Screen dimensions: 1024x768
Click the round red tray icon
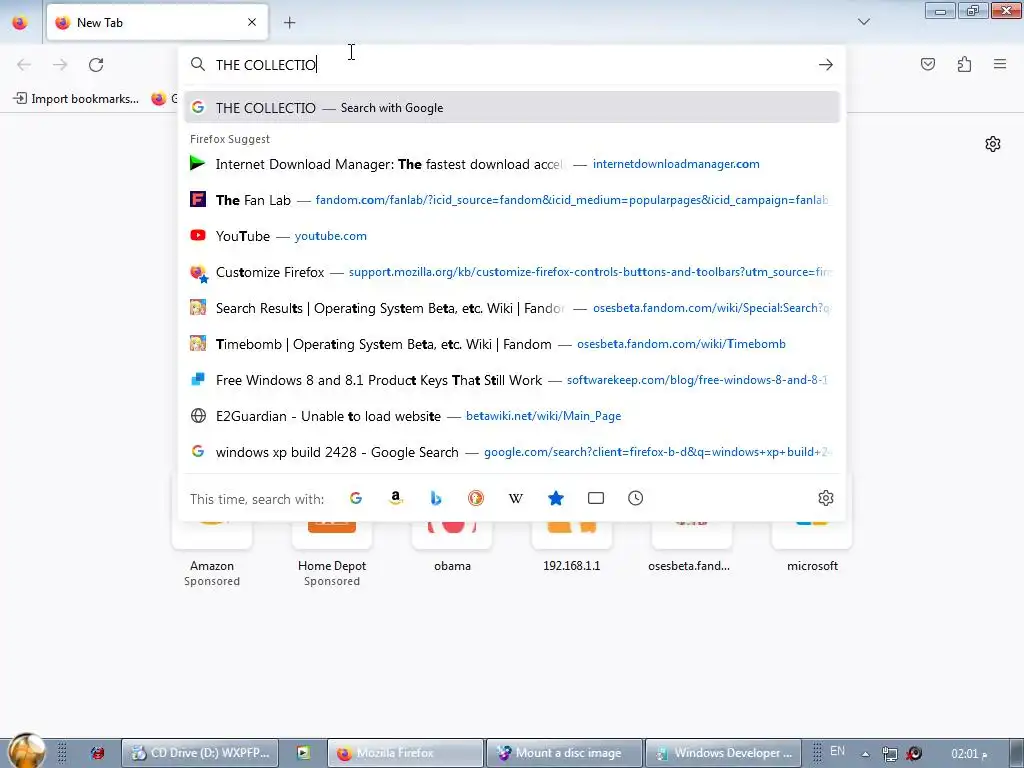pos(914,754)
